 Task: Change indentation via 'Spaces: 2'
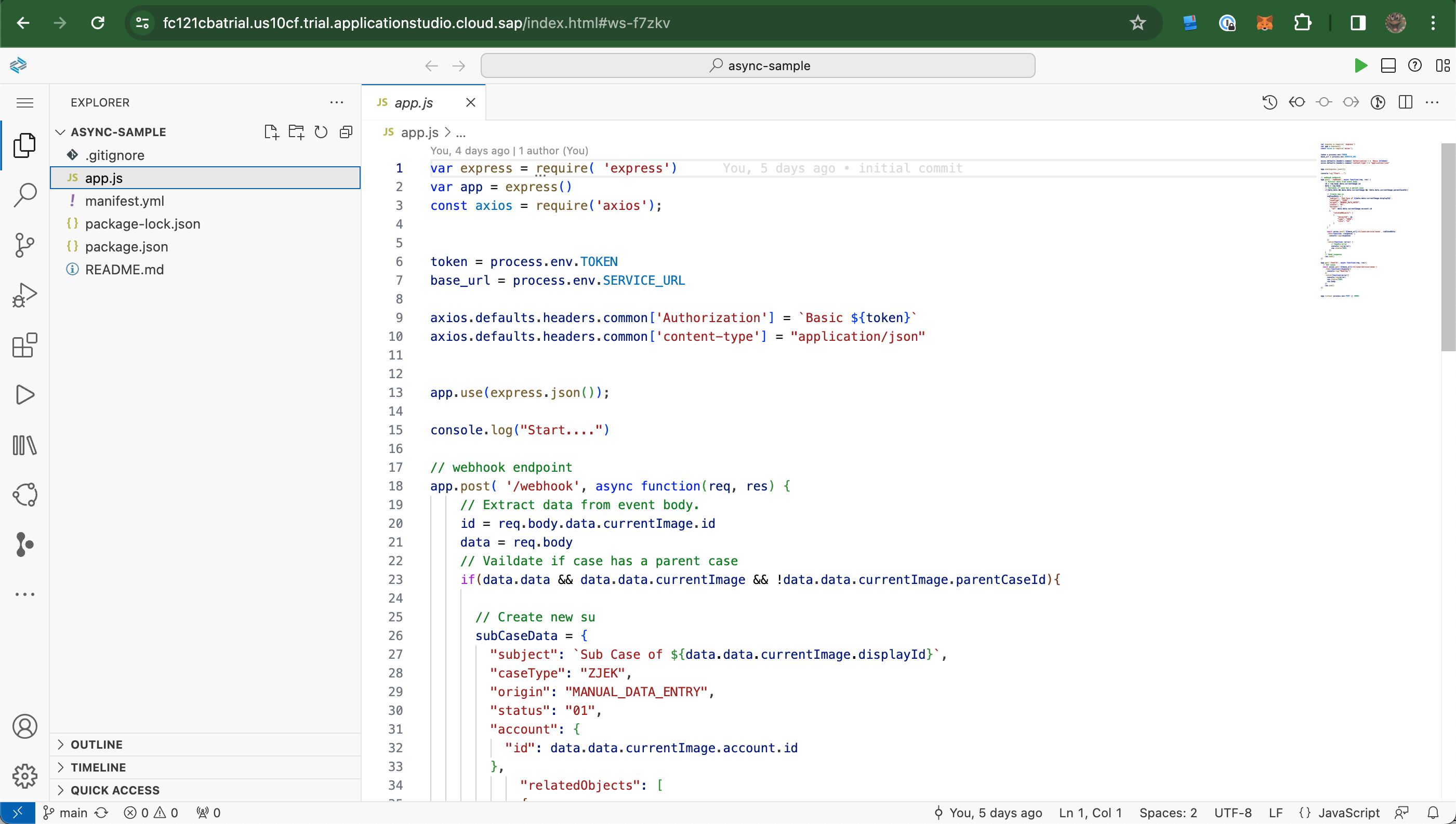1168,813
